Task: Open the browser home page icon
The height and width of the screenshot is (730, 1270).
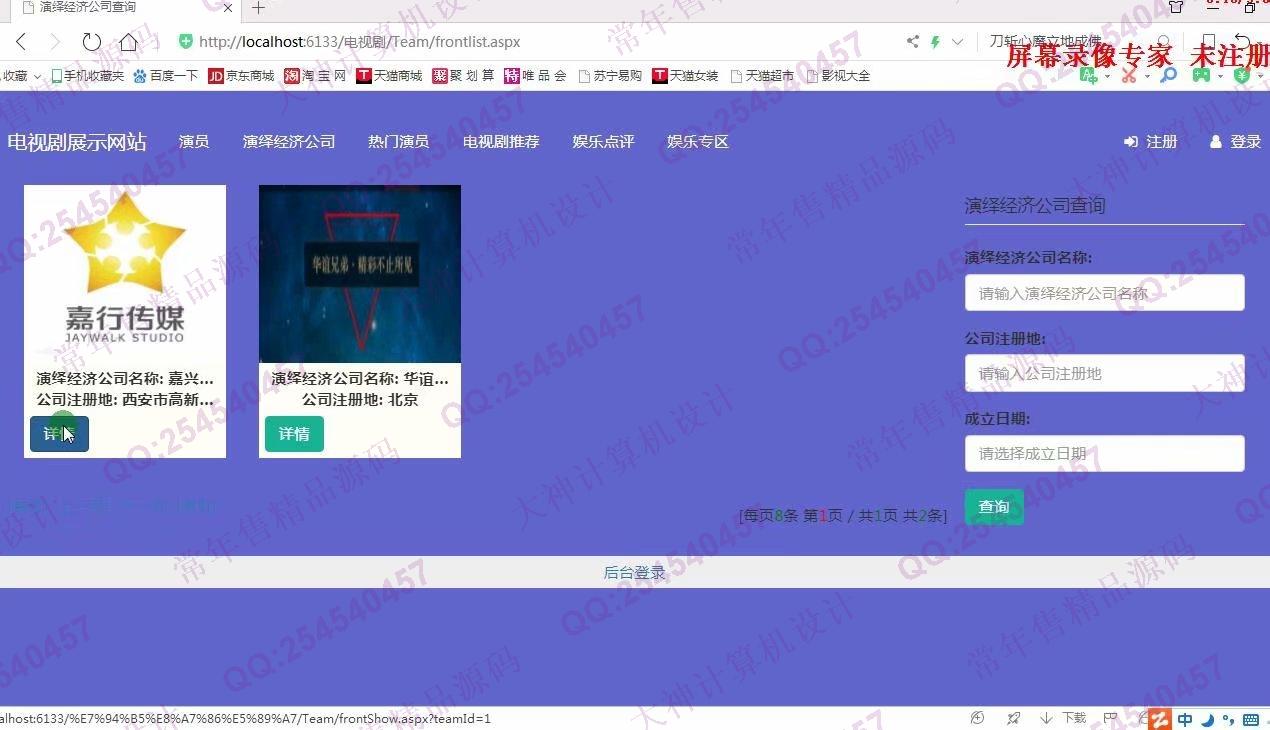Action: click(x=129, y=42)
